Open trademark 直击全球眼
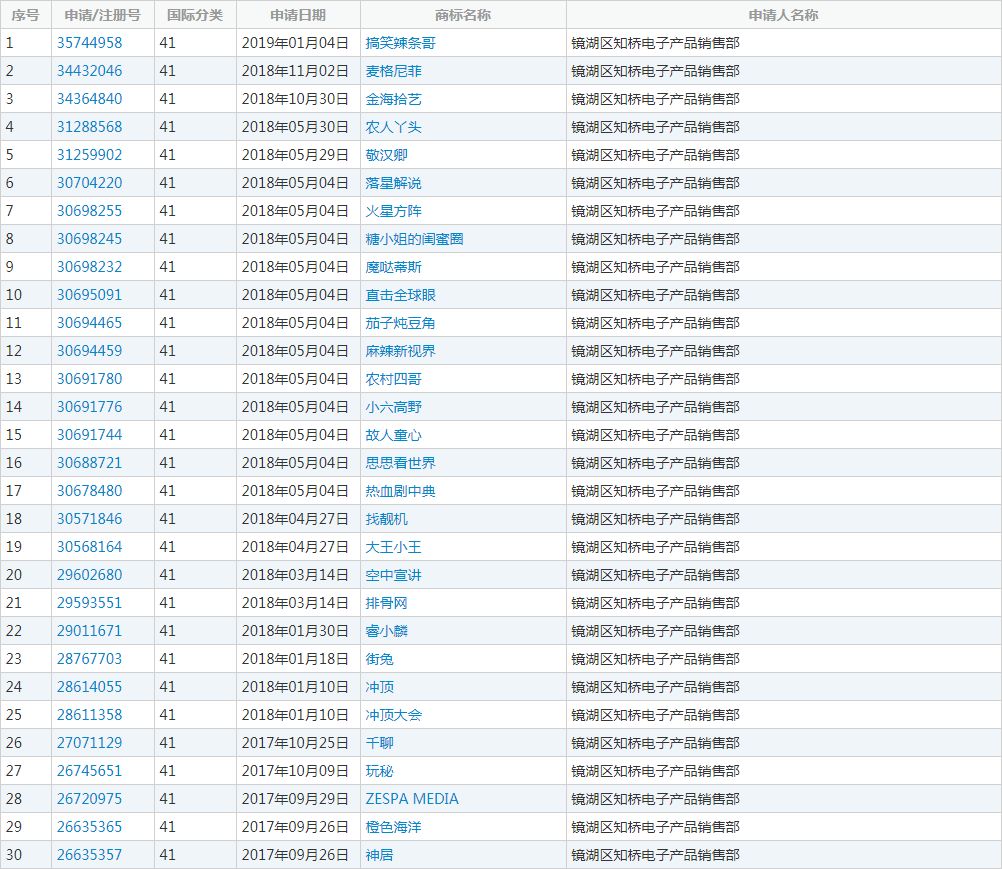 coord(401,295)
